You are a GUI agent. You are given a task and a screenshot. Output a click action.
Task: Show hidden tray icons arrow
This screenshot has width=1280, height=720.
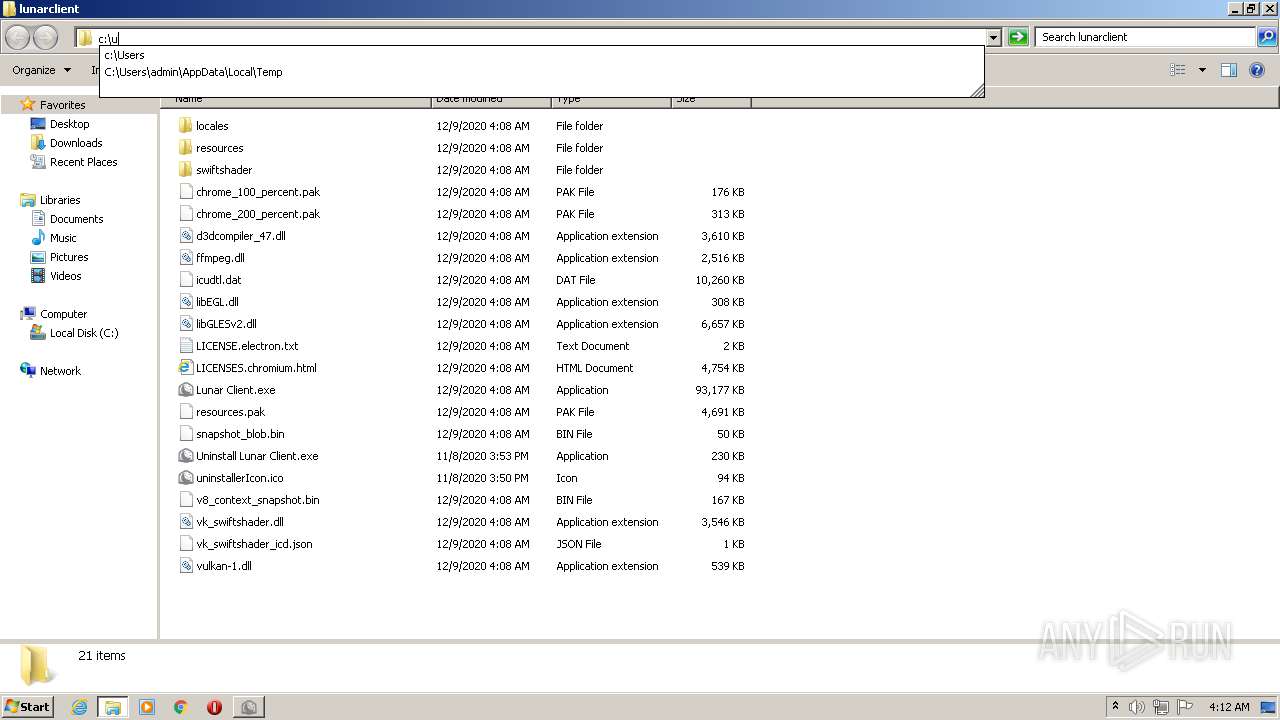point(1115,707)
